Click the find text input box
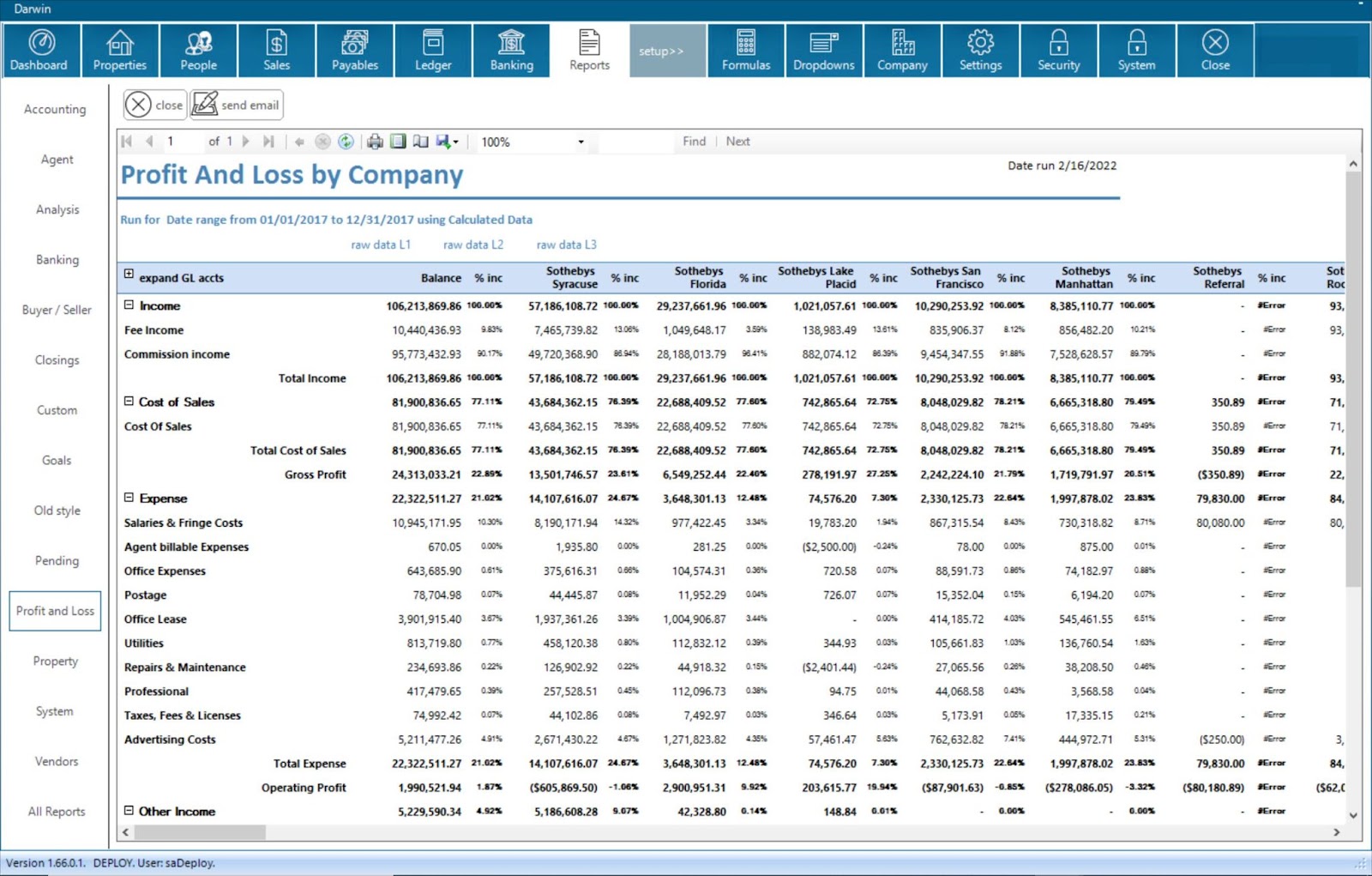This screenshot has width=1372, height=876. pyautogui.click(x=635, y=142)
